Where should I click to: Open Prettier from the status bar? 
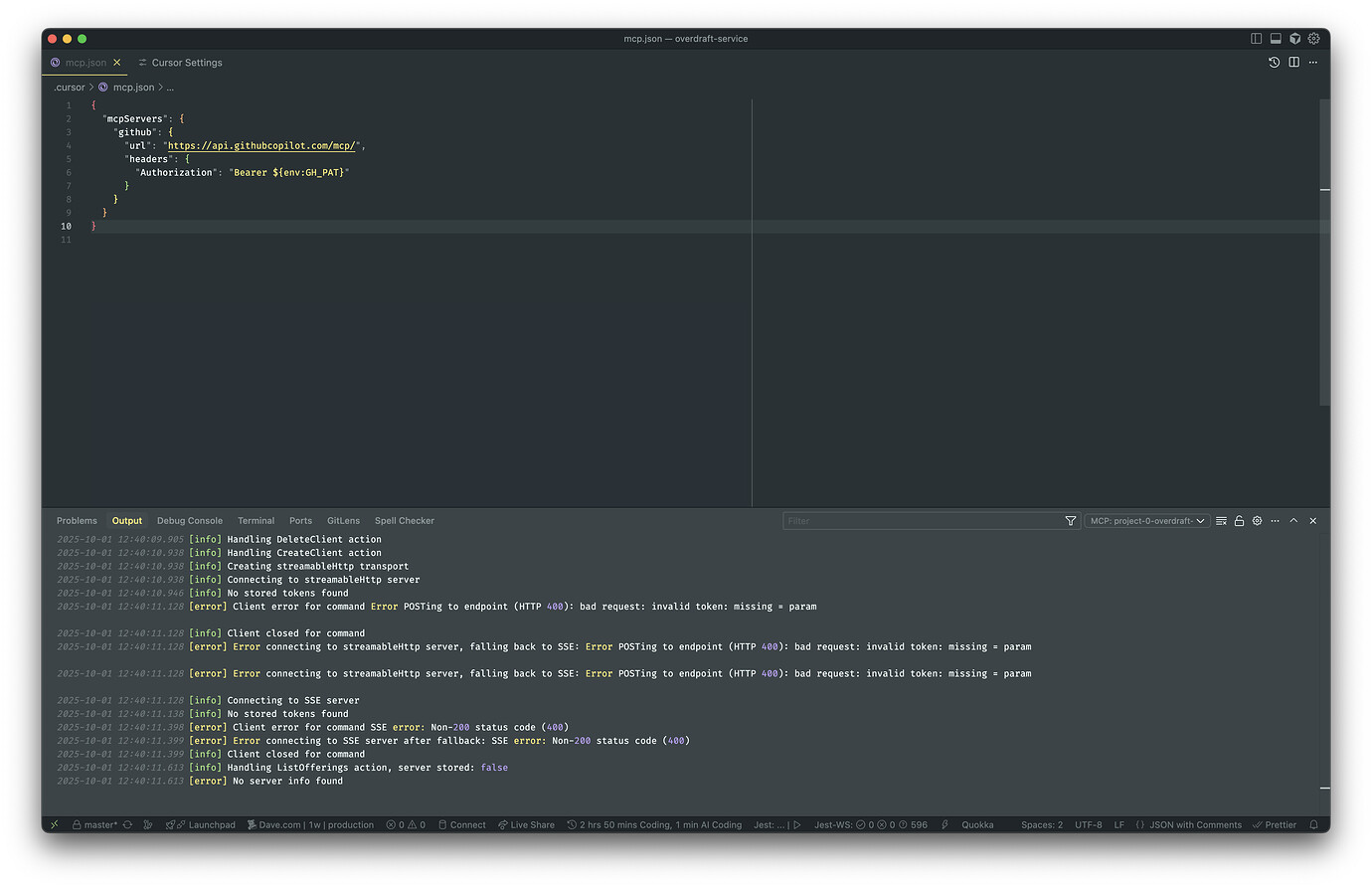(1274, 824)
